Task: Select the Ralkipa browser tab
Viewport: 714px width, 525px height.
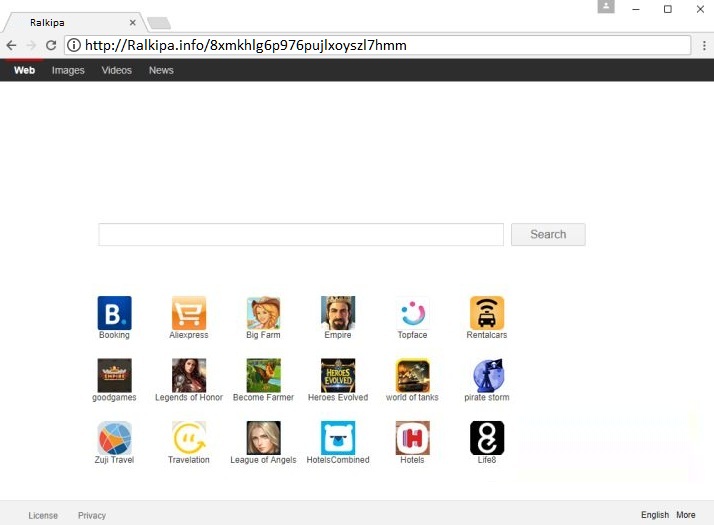Action: coord(73,22)
